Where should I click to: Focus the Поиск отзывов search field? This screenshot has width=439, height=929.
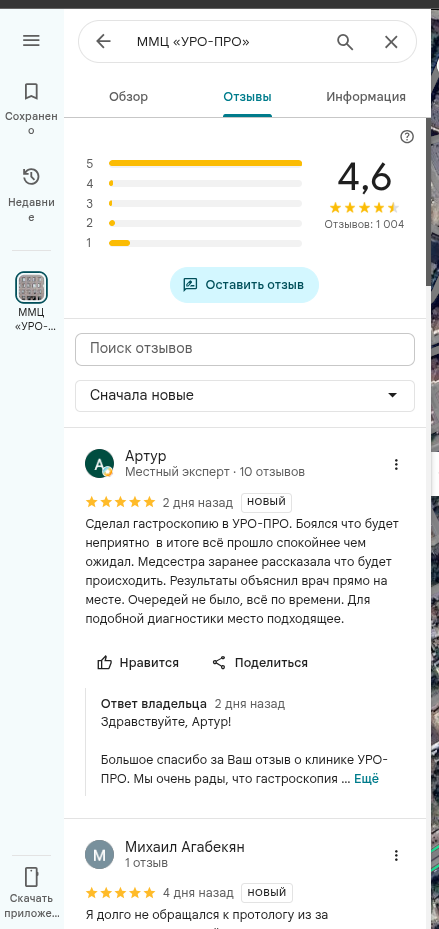pyautogui.click(x=245, y=349)
